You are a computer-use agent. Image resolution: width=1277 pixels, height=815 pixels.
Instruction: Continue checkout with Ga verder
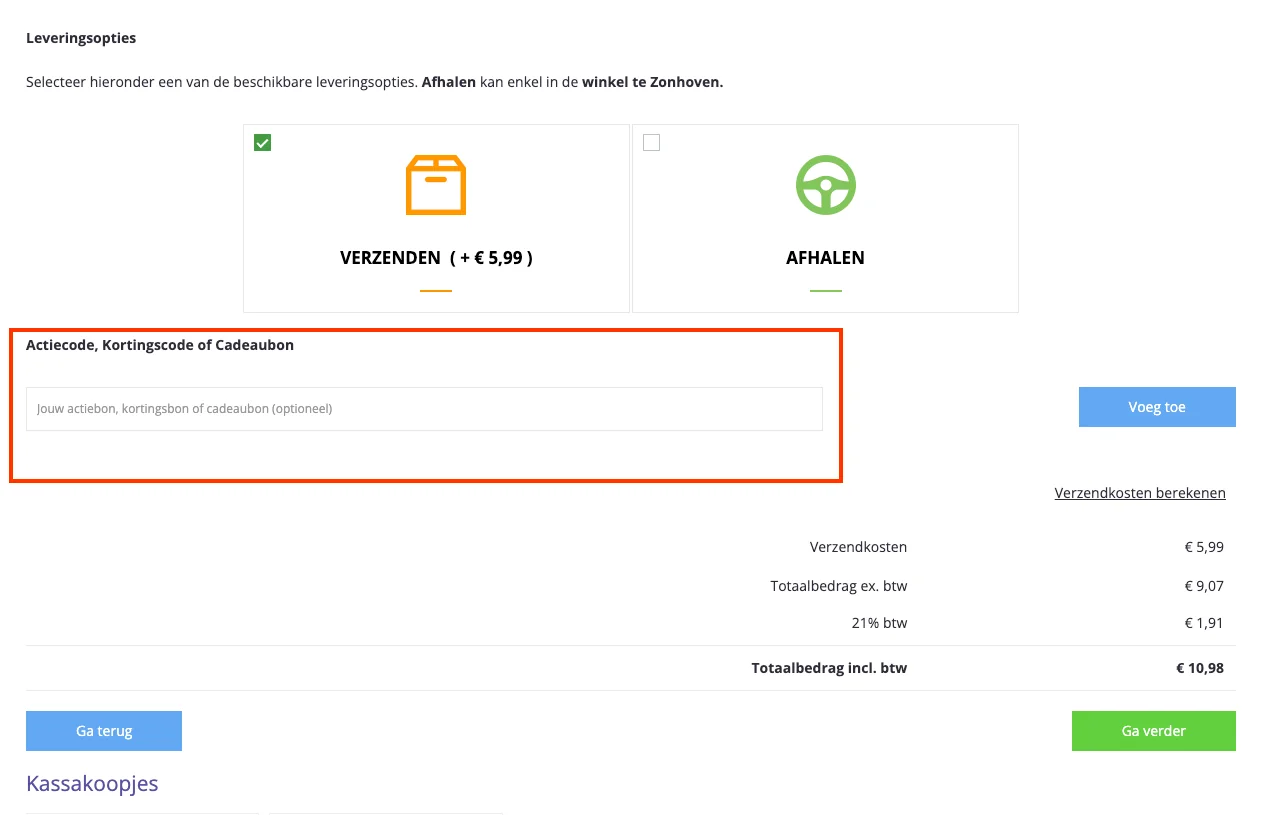pos(1153,731)
